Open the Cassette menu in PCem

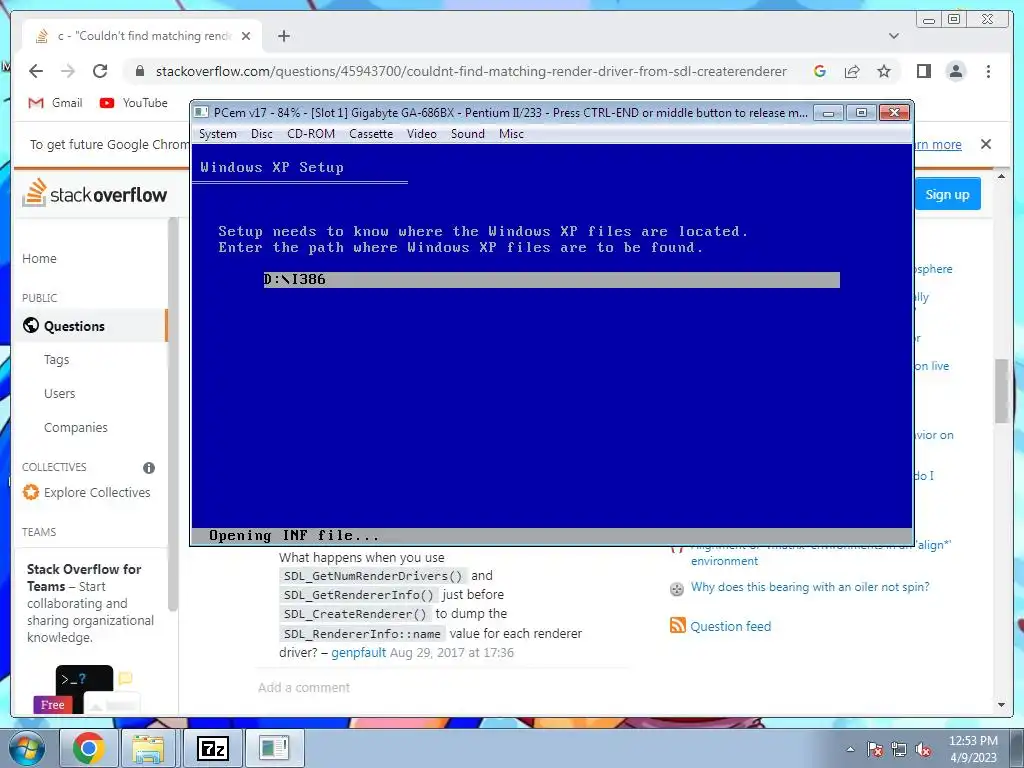tap(371, 134)
